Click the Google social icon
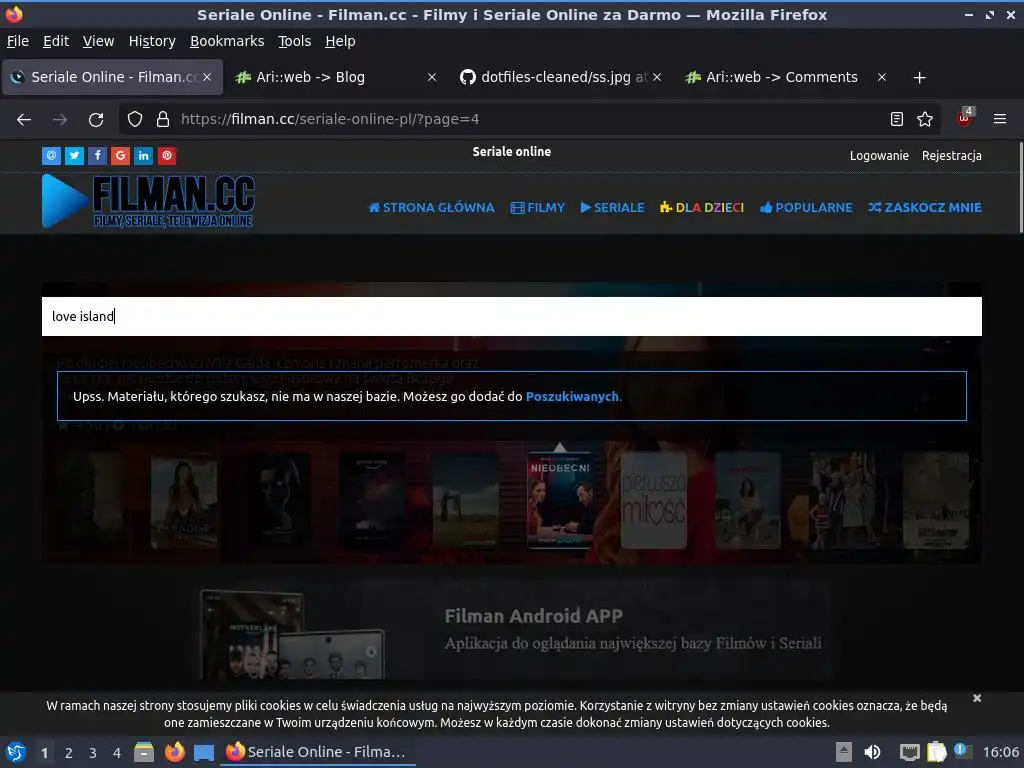 pyautogui.click(x=120, y=155)
